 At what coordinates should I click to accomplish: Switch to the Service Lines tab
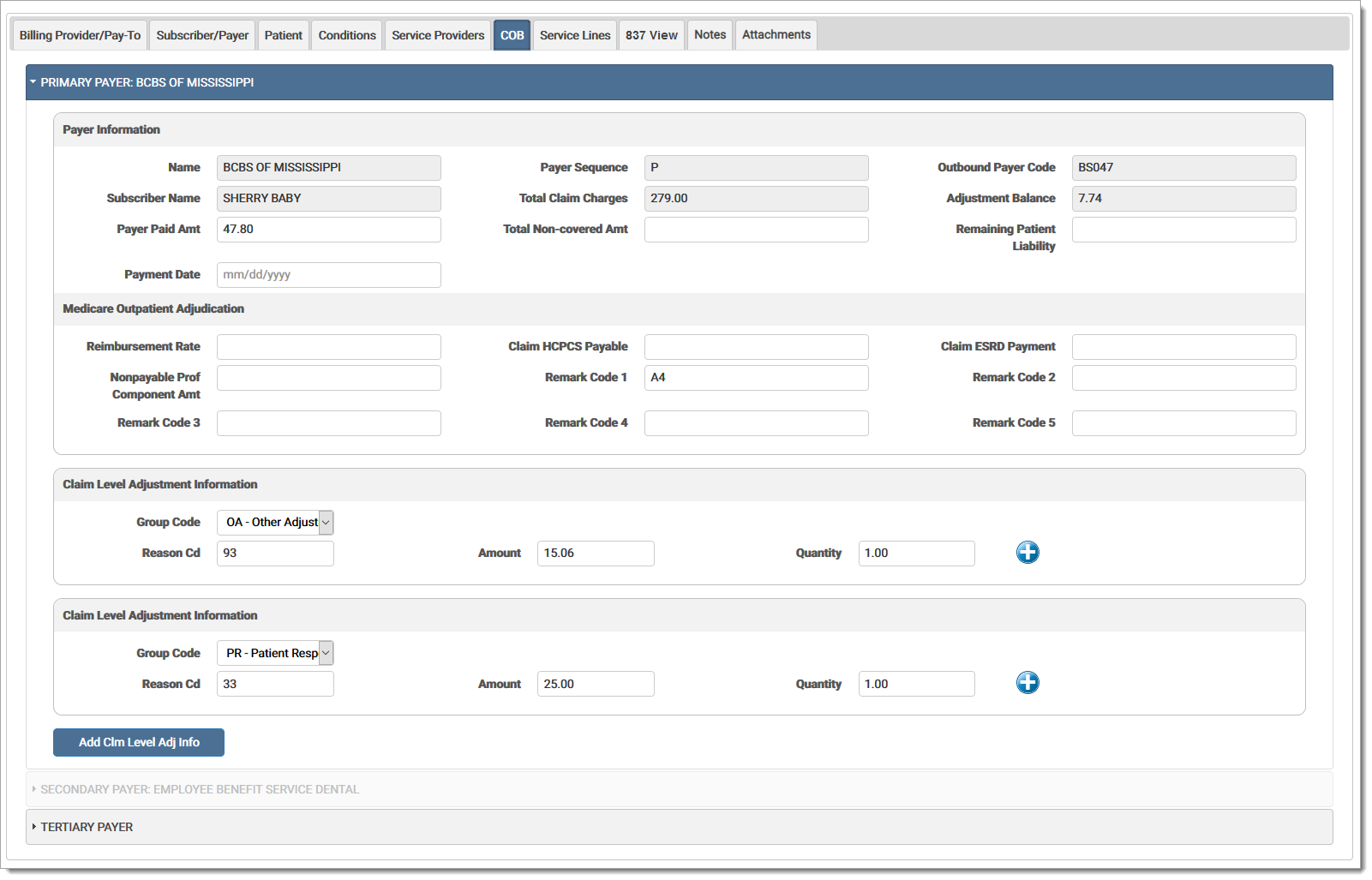pos(575,35)
